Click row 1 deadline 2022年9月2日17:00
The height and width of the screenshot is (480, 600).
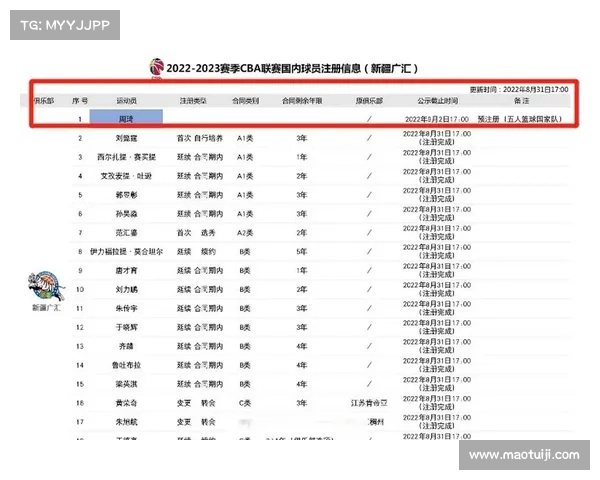(437, 119)
